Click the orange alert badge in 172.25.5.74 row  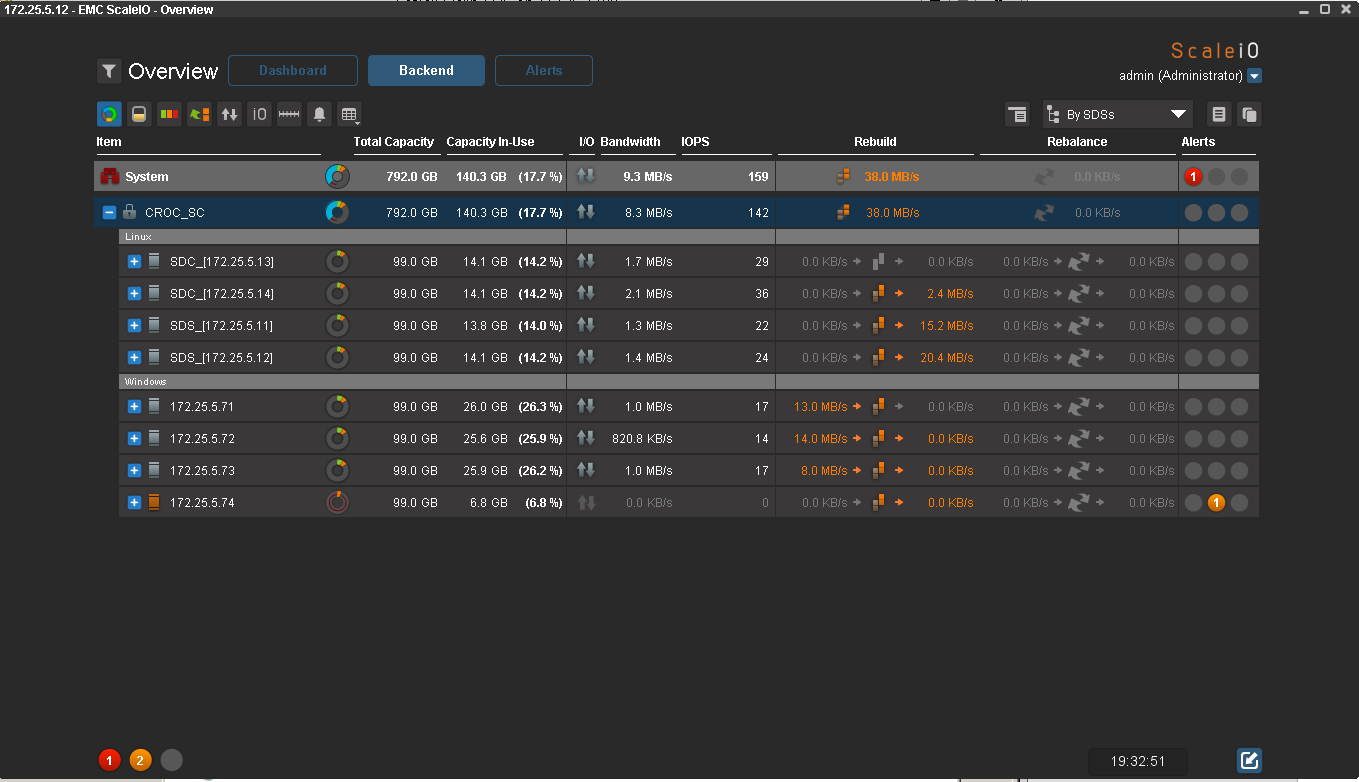(x=1216, y=503)
